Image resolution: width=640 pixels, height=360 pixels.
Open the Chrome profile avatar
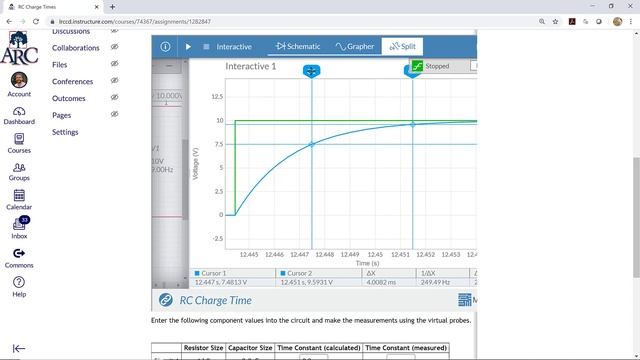click(x=617, y=21)
